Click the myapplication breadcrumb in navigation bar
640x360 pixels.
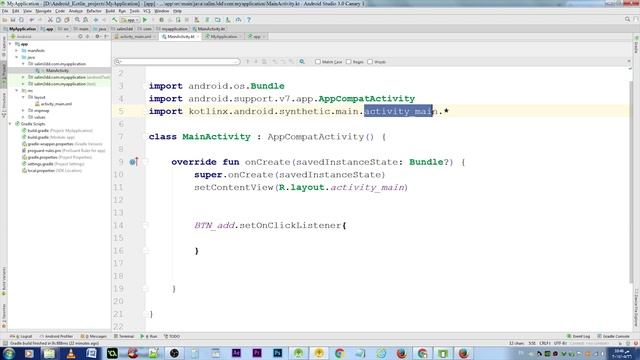171,29
